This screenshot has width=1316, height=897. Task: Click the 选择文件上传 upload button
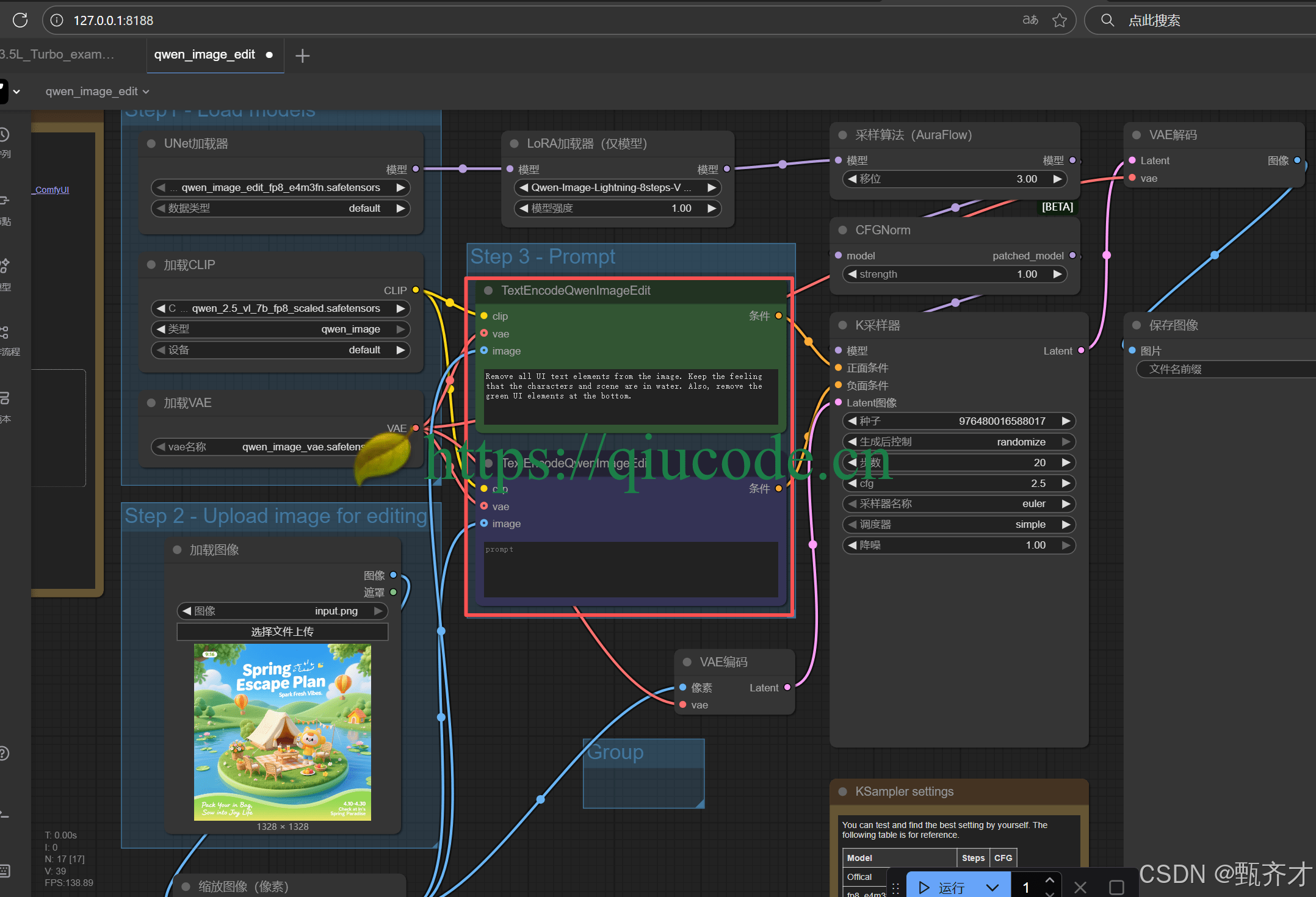[283, 632]
